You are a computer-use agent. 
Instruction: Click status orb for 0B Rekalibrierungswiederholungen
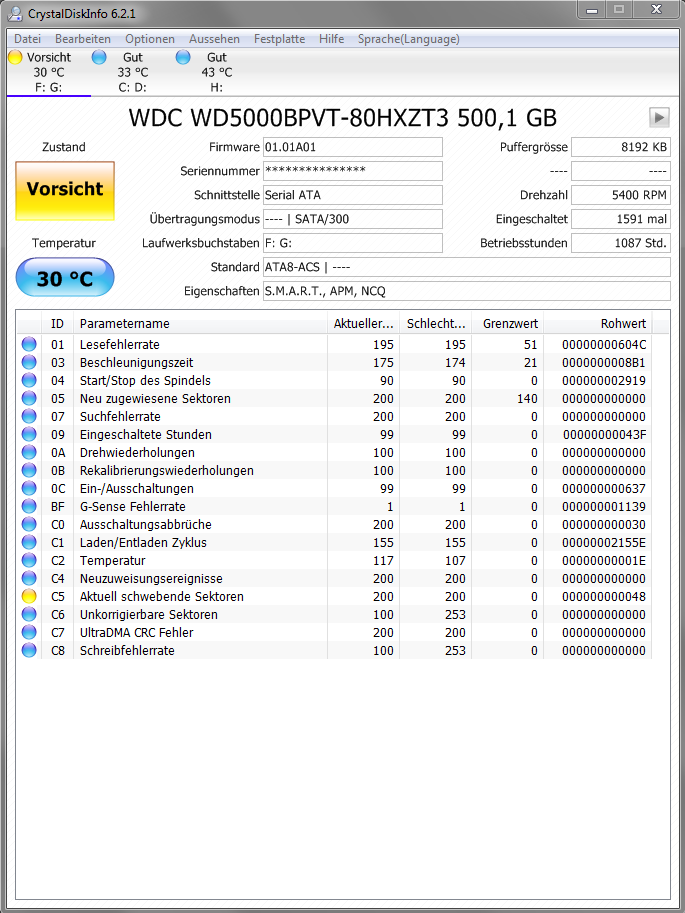click(29, 470)
